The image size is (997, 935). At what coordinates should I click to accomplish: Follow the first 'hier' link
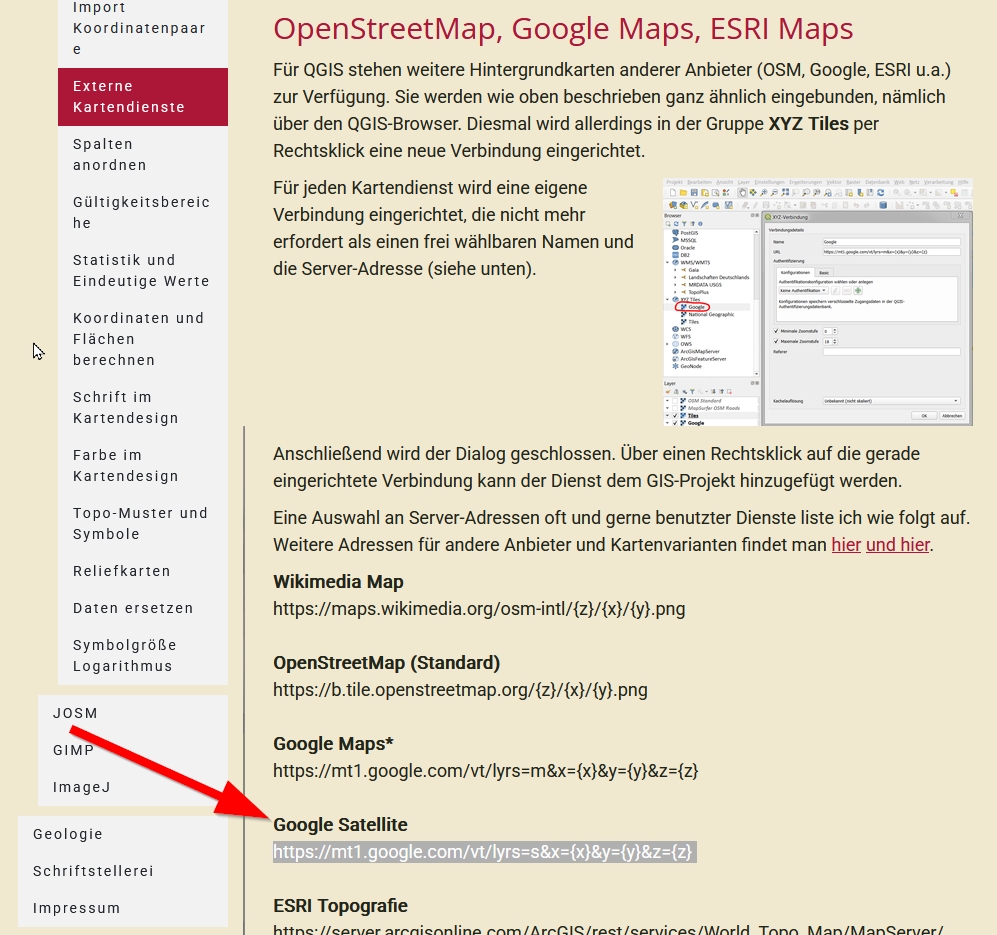pyautogui.click(x=846, y=545)
